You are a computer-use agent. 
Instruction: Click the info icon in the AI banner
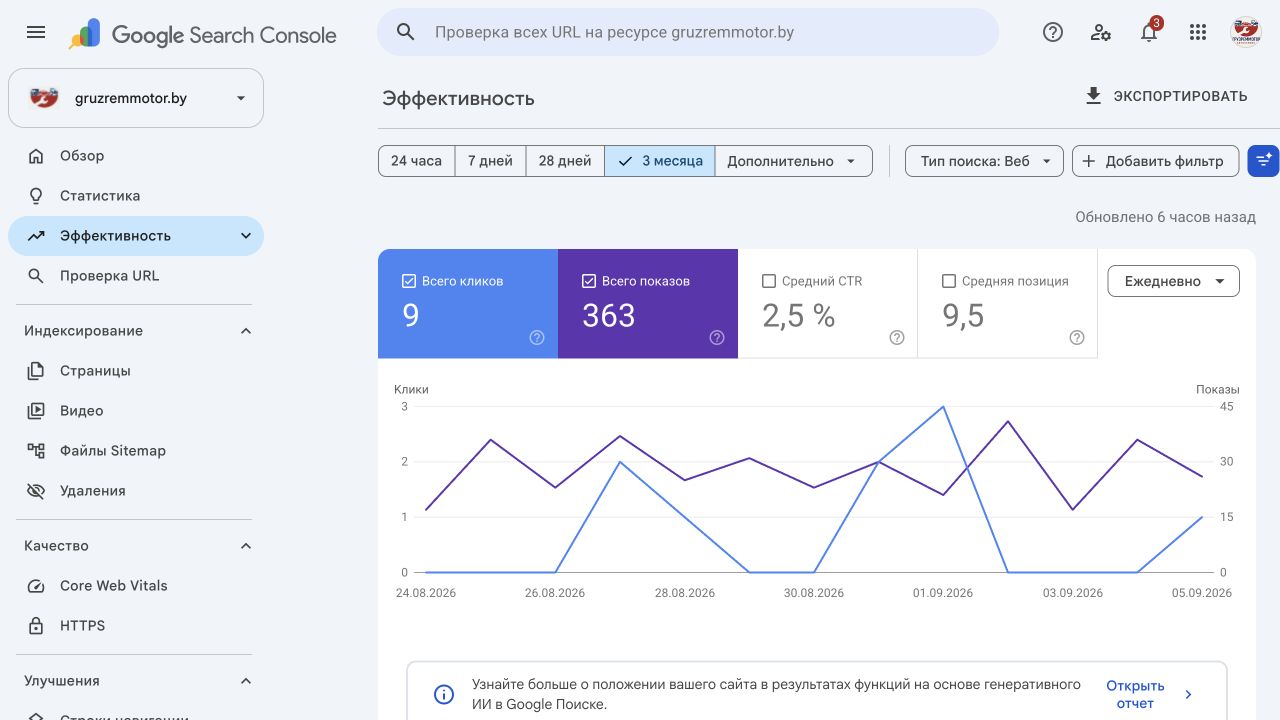coord(443,694)
